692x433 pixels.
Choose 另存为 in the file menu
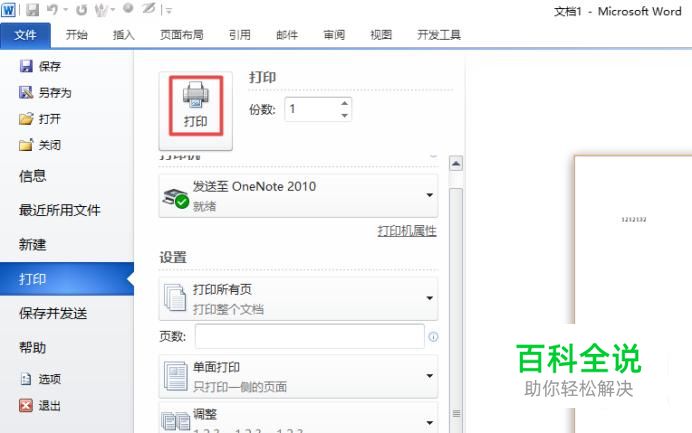[x=45, y=93]
